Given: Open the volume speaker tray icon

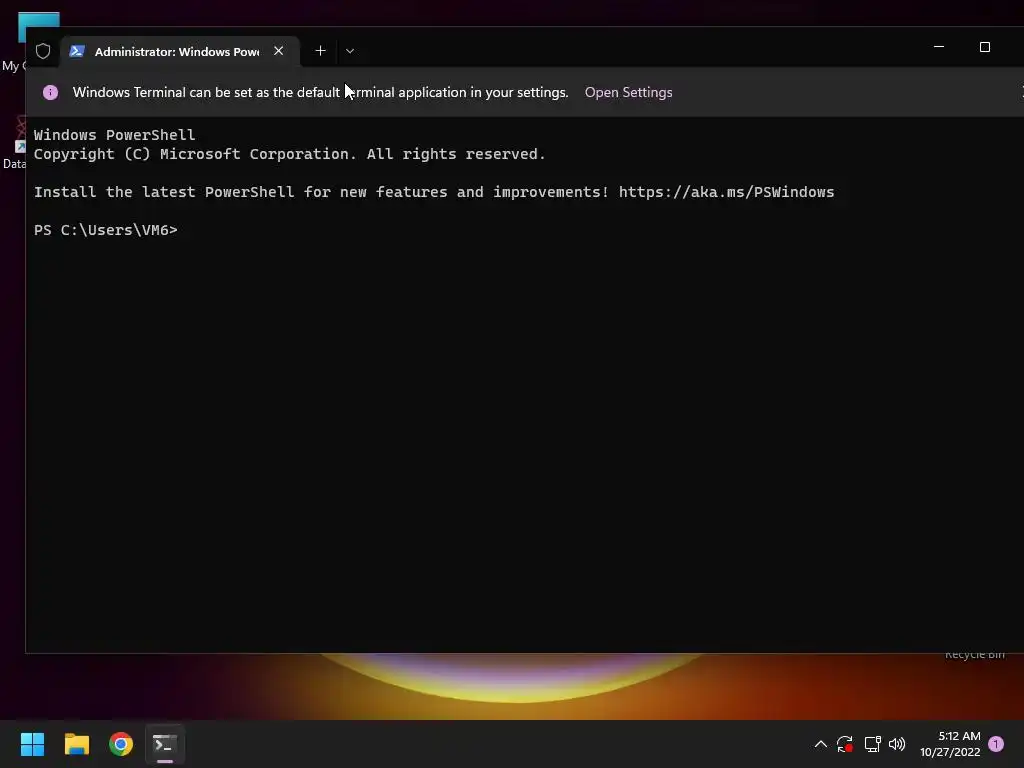Looking at the screenshot, I should click(897, 744).
